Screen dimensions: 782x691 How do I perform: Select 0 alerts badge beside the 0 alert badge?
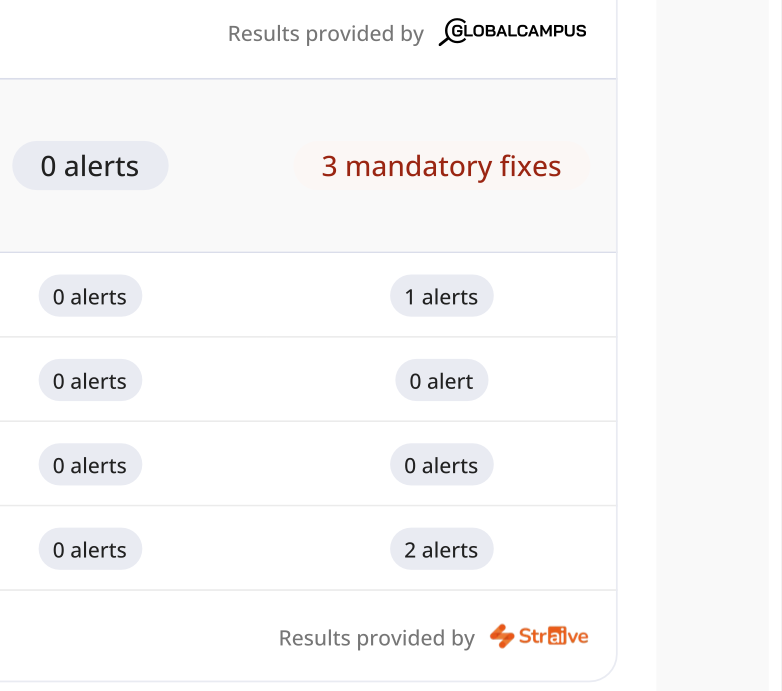coord(90,380)
